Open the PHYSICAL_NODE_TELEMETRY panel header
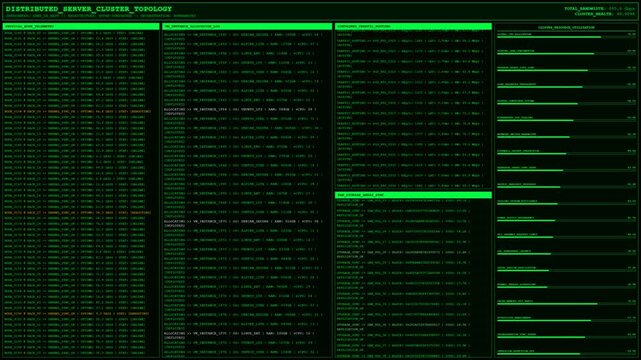 coord(81,26)
